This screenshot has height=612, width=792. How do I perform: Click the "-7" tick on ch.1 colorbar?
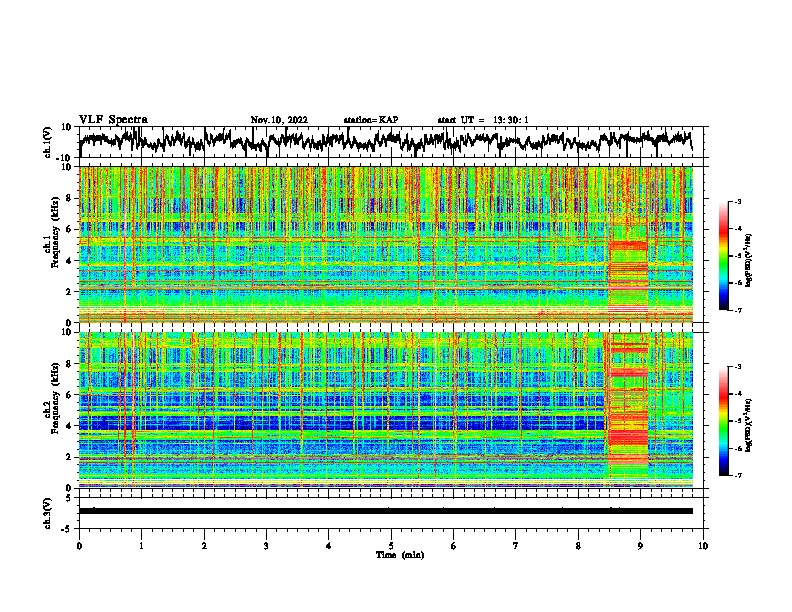[x=738, y=310]
